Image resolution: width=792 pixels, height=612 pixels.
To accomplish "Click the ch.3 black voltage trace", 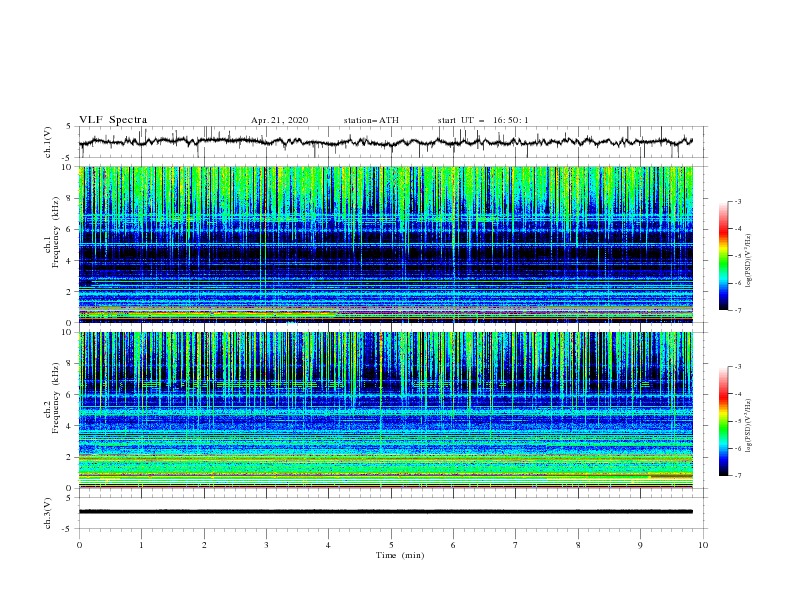I will point(386,512).
